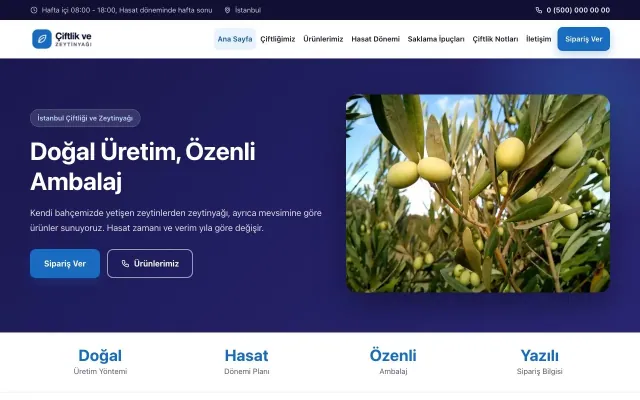Click the 'Doğal' stat heading
The height and width of the screenshot is (400, 640).
click(100, 356)
